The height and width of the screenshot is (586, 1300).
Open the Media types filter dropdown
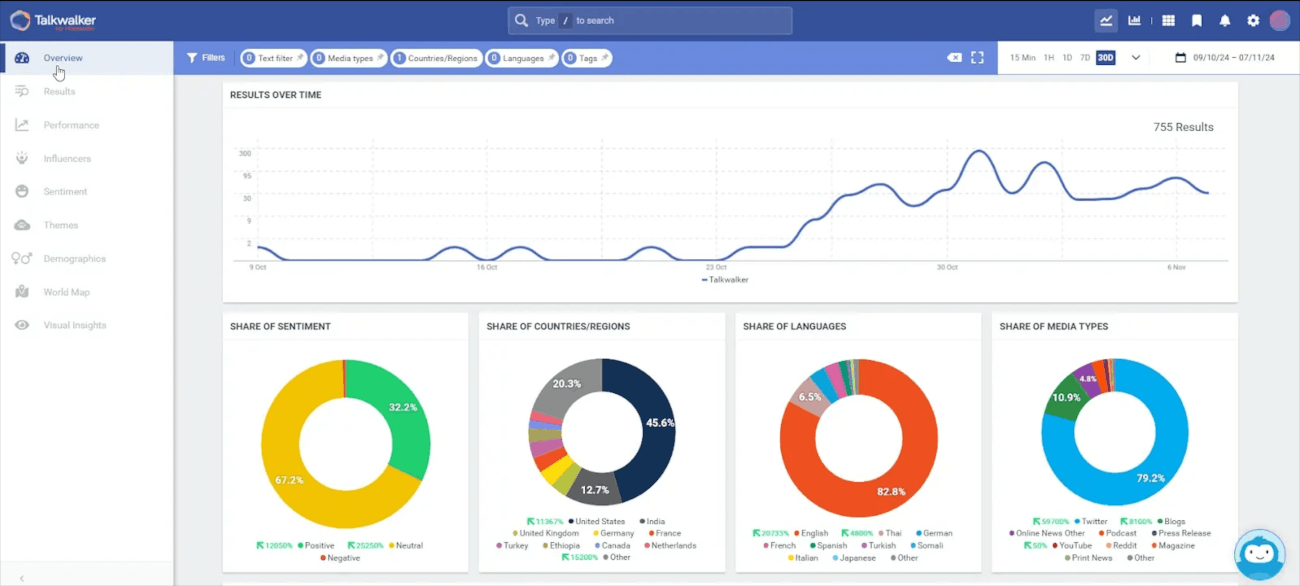tap(347, 58)
